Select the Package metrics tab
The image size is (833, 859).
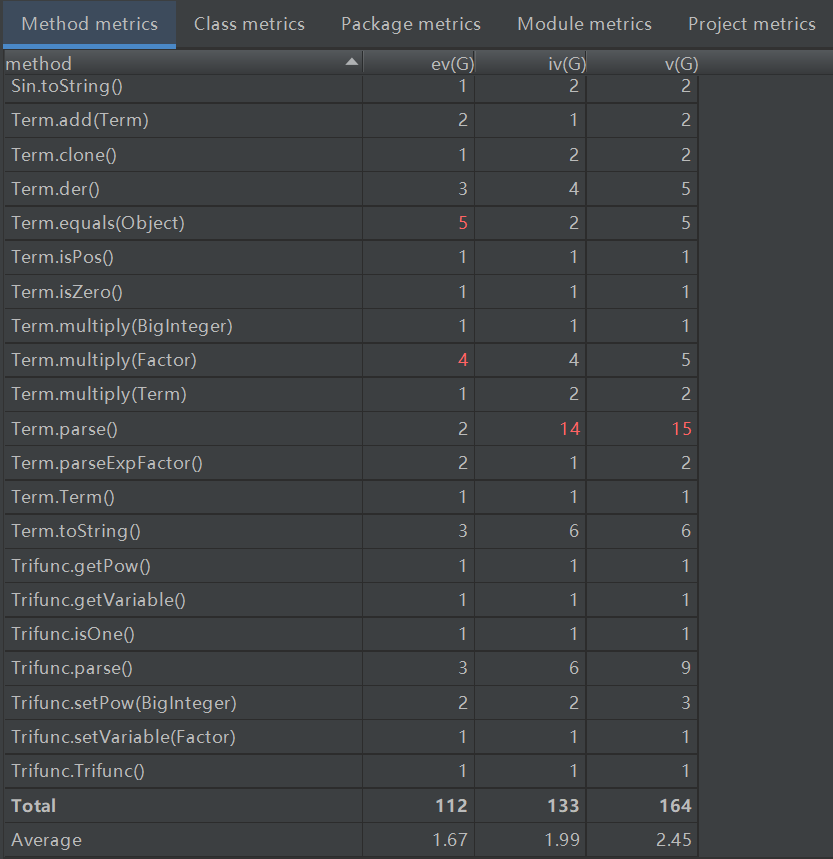pyautogui.click(x=410, y=24)
